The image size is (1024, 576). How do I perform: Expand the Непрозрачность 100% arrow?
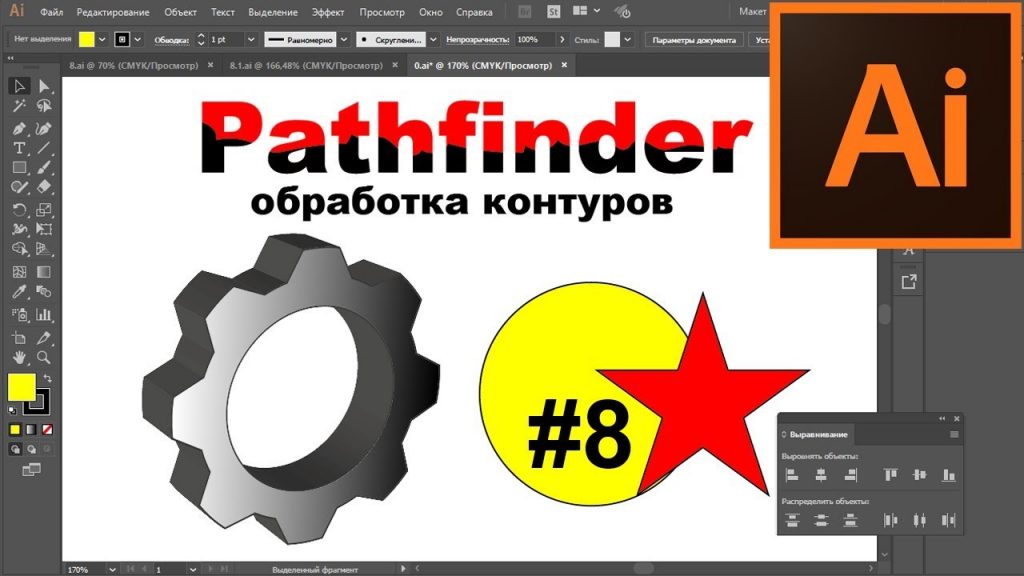(562, 40)
